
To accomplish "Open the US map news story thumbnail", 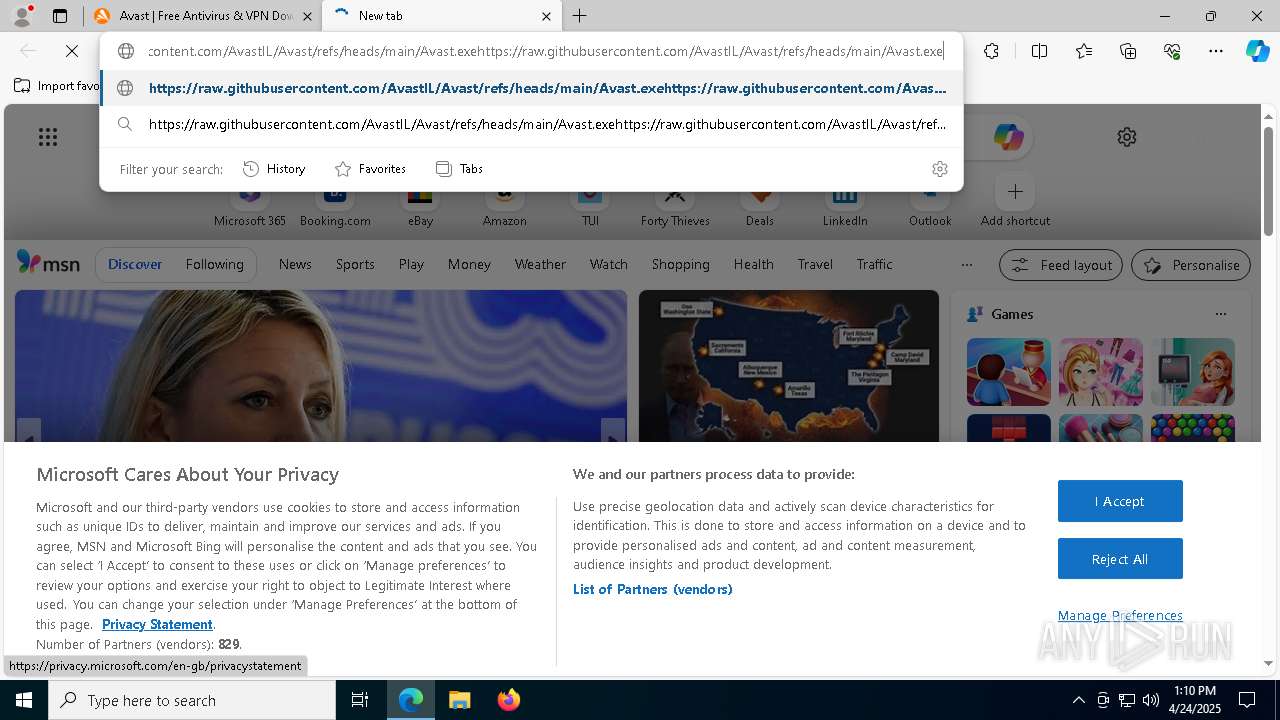I will point(789,366).
